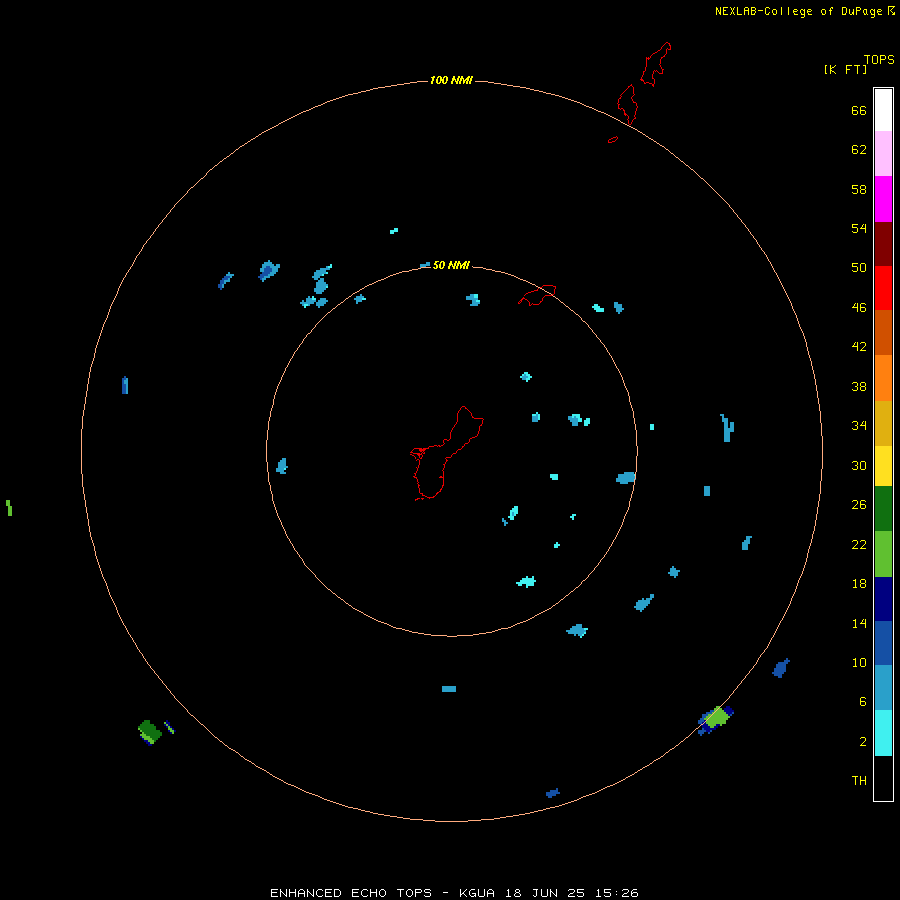Click the blue rectangular echo south of center
The image size is (900, 900).
449,689
